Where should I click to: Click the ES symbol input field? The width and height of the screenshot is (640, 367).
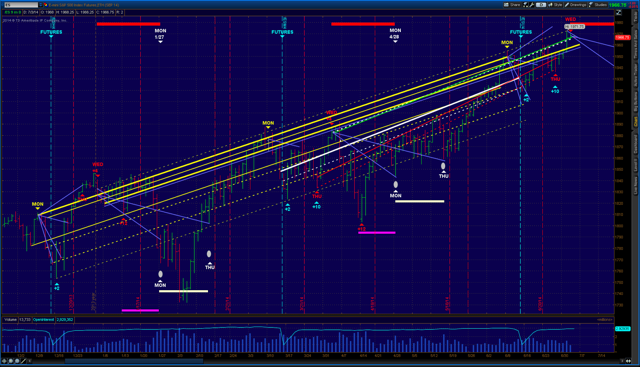(x=21, y=5)
